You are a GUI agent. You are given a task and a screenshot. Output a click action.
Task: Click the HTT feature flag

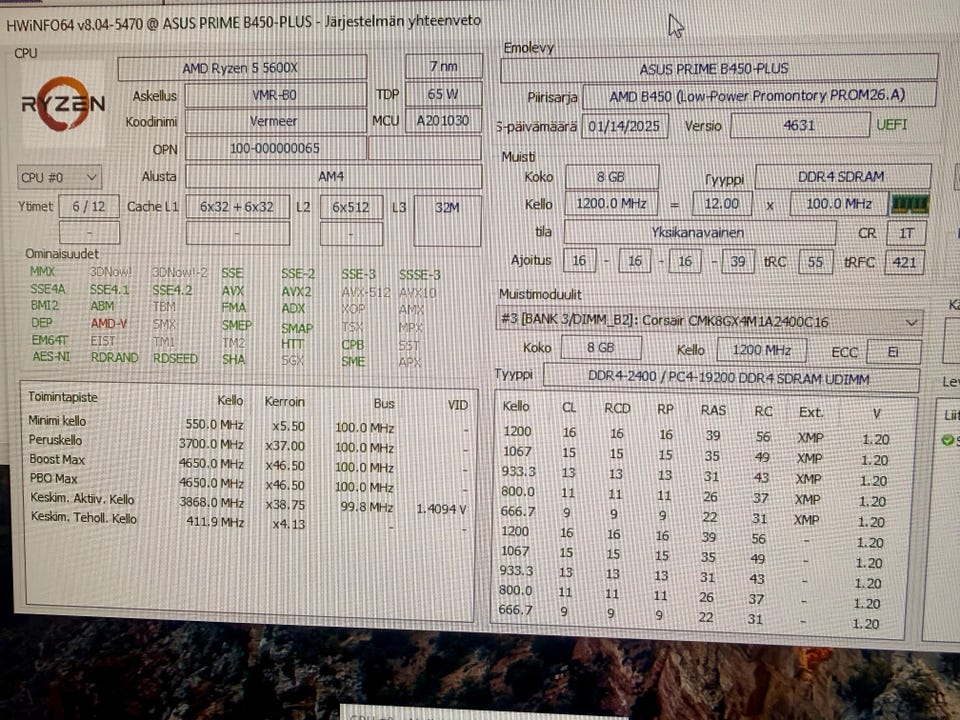[x=292, y=343]
